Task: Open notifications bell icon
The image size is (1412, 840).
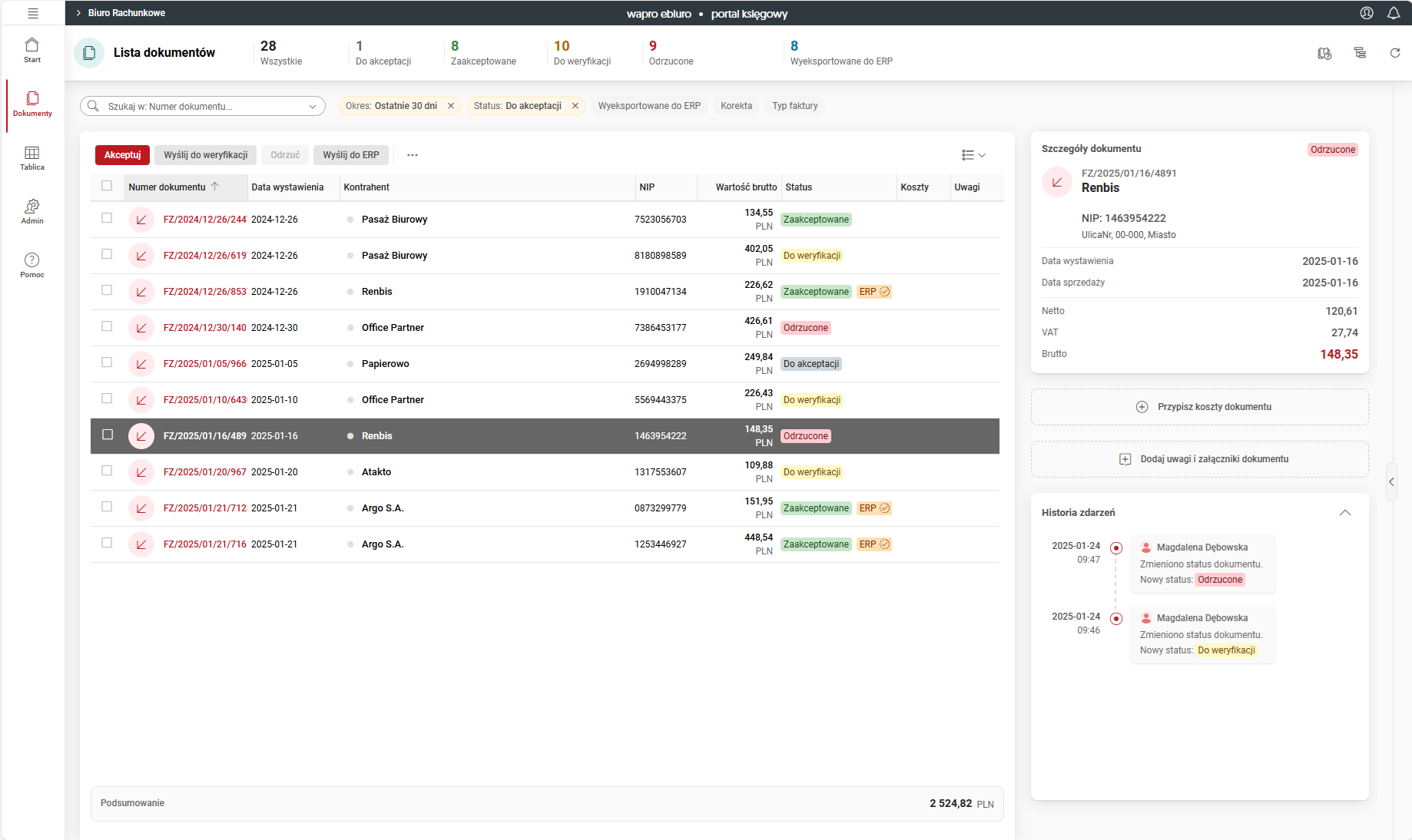Action: click(1394, 13)
